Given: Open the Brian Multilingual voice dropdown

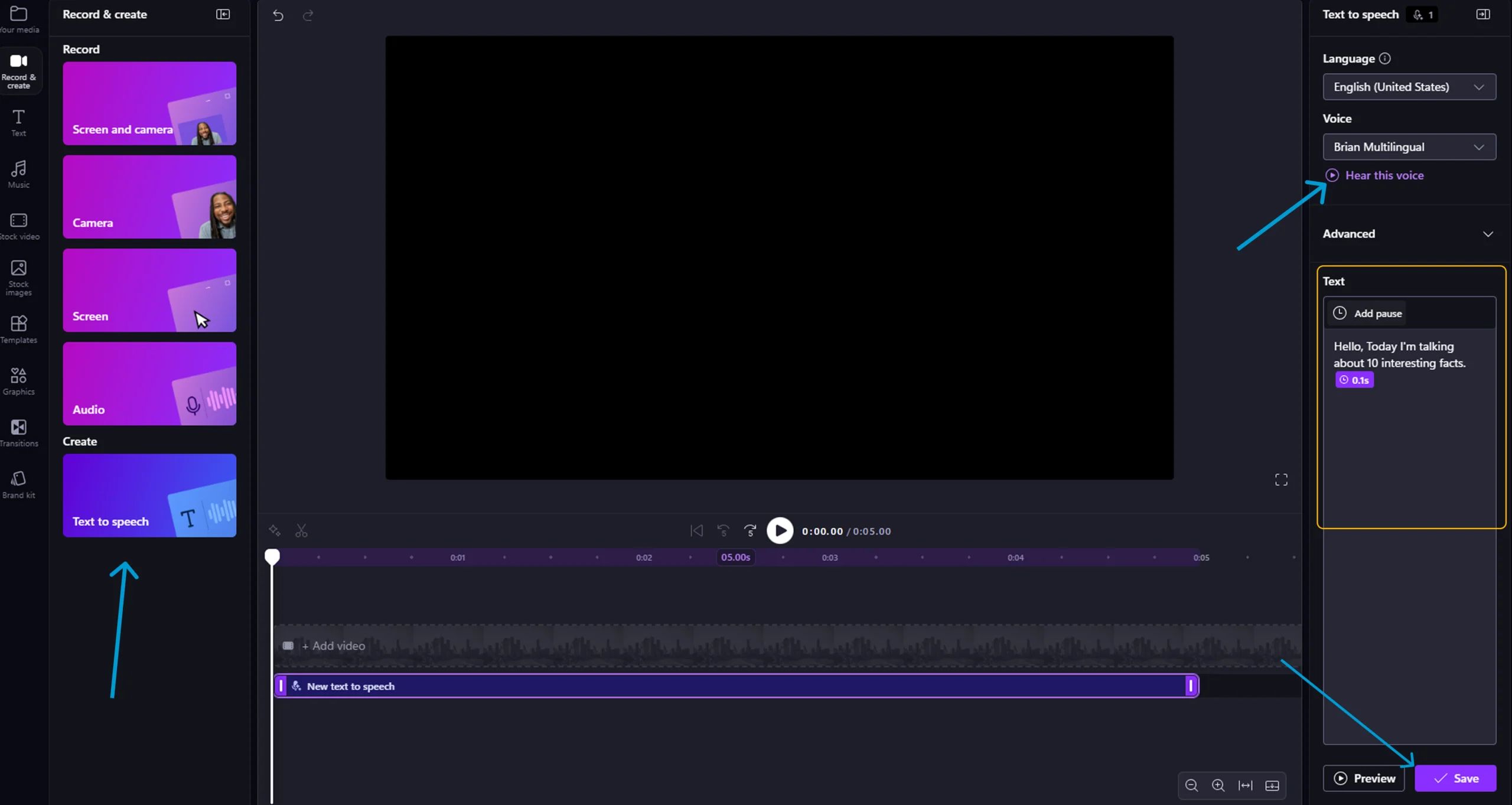Looking at the screenshot, I should (1409, 147).
